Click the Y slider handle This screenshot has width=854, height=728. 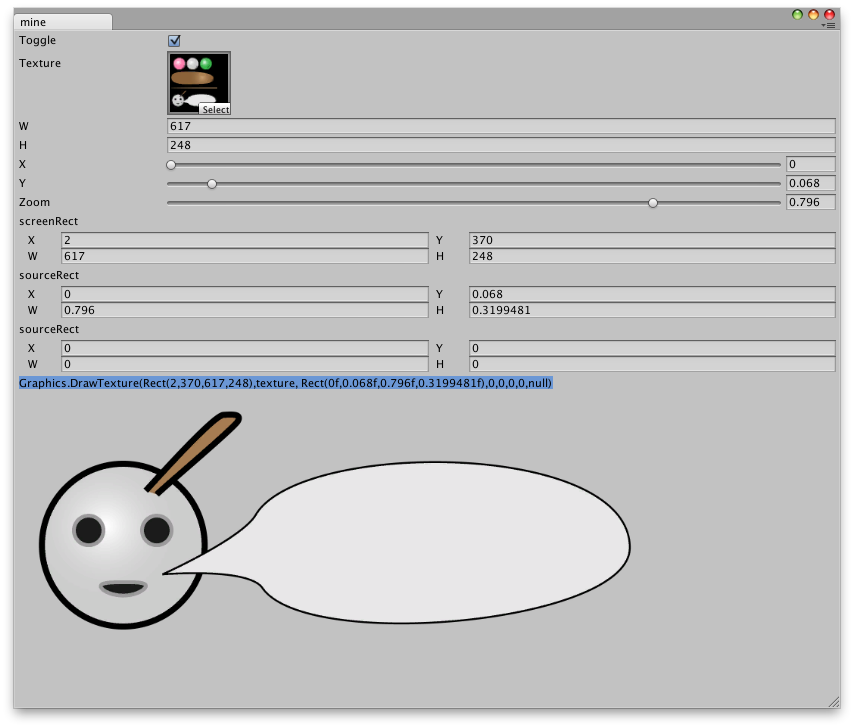[x=211, y=183]
